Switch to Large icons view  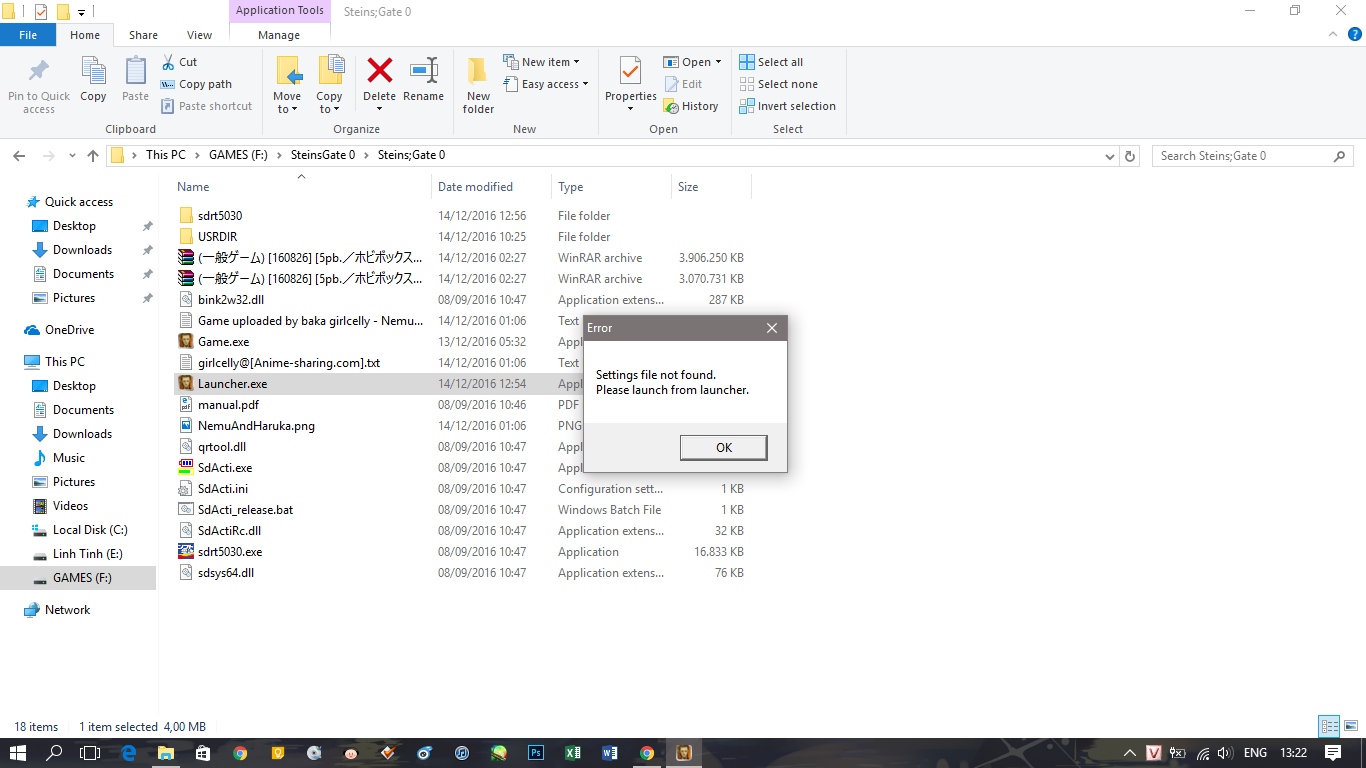click(1351, 727)
